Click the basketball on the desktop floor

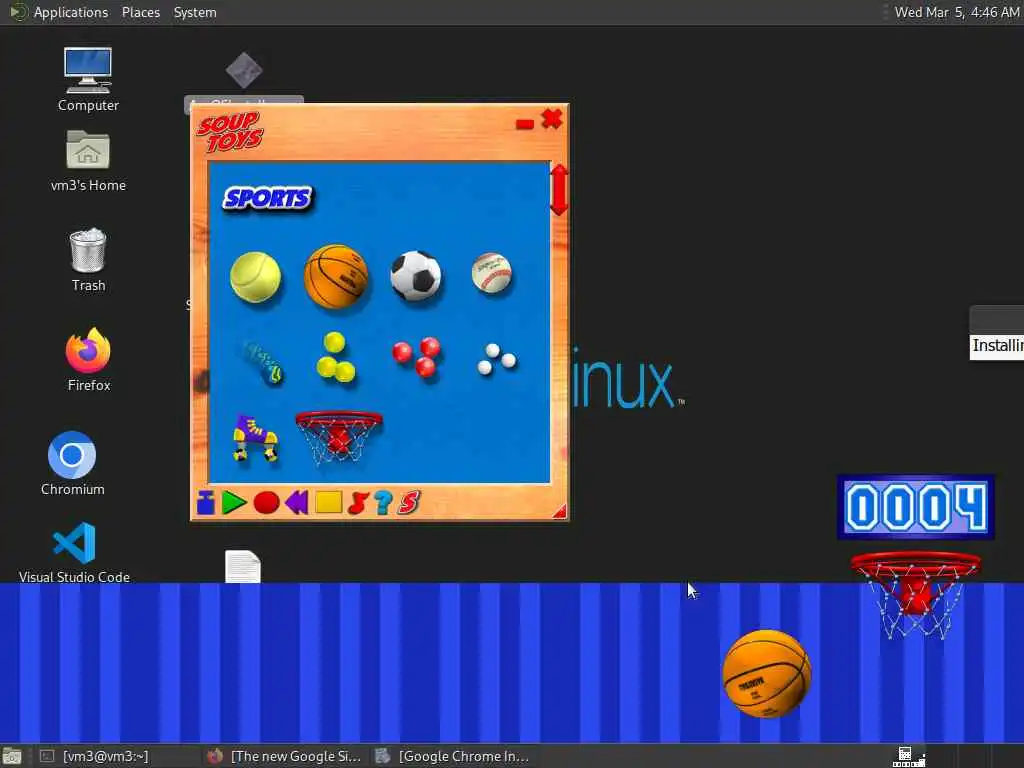pyautogui.click(x=767, y=673)
